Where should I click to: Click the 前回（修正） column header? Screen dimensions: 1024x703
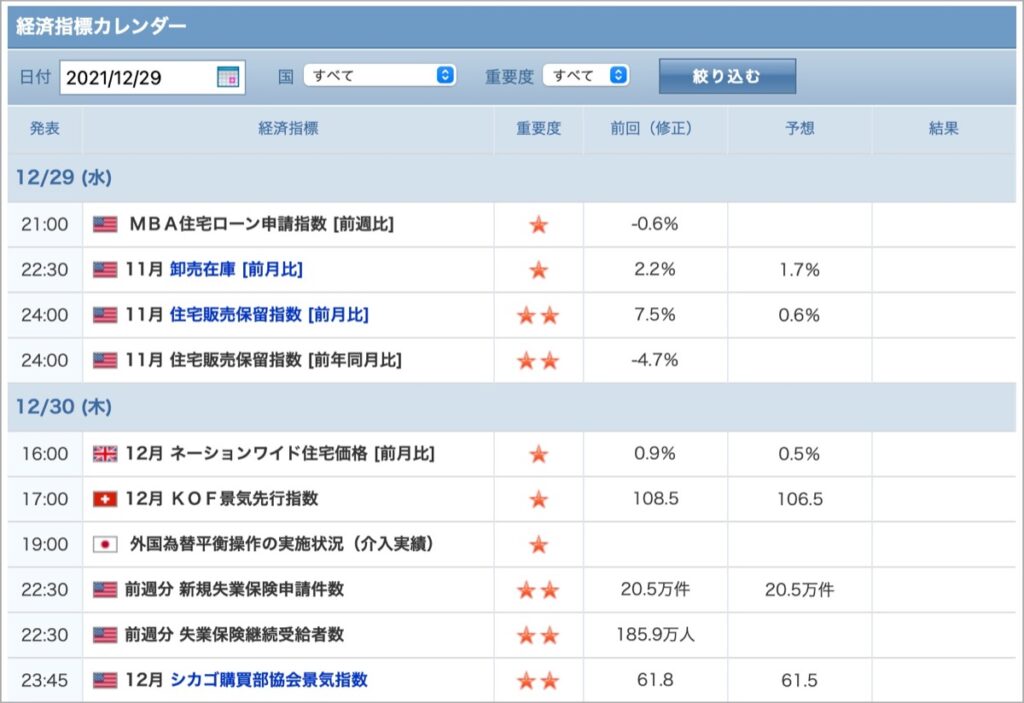pyautogui.click(x=654, y=128)
